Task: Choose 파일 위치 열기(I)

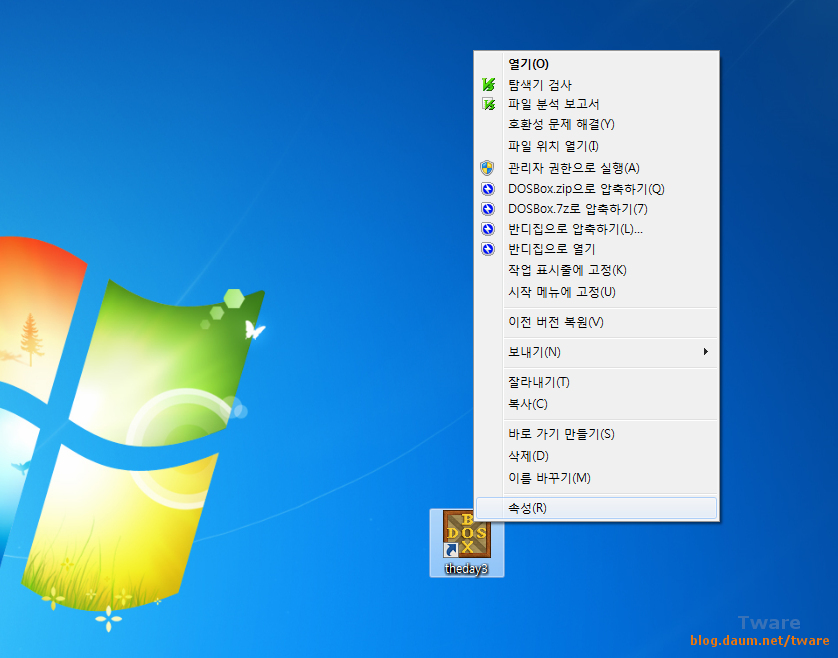Action: point(596,146)
